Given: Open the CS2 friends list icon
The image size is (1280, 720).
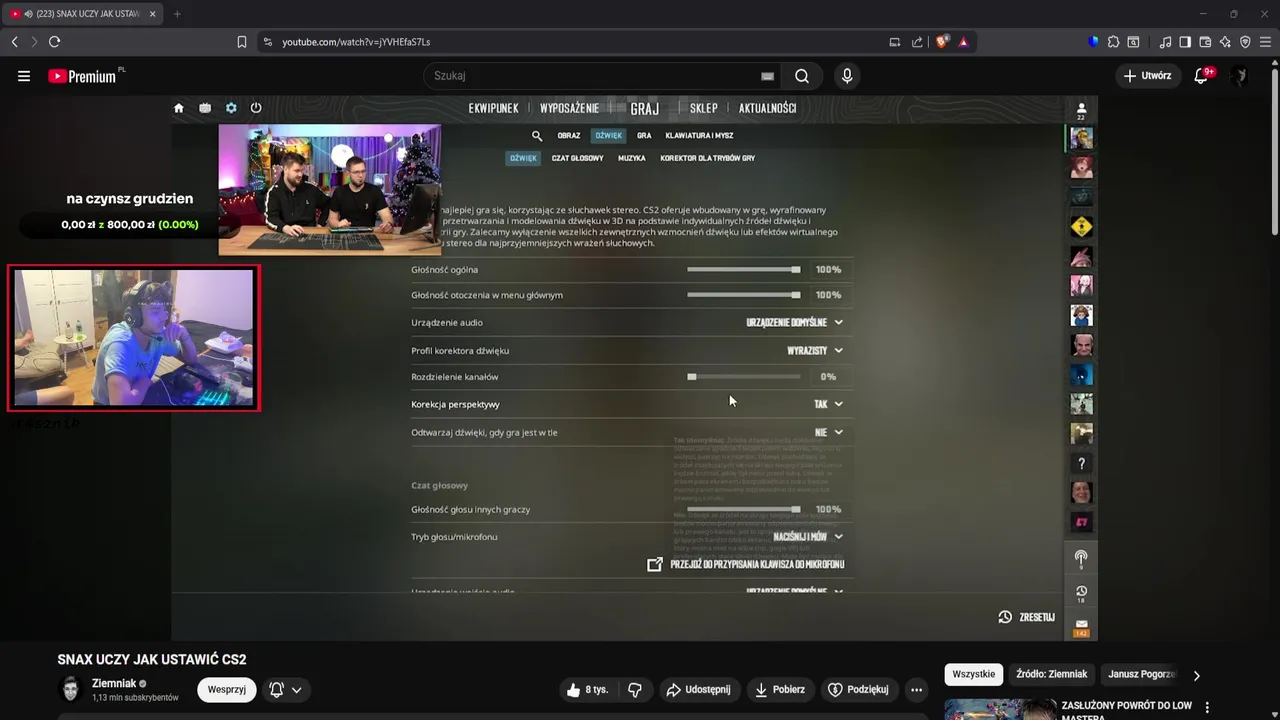Looking at the screenshot, I should coord(1081,110).
